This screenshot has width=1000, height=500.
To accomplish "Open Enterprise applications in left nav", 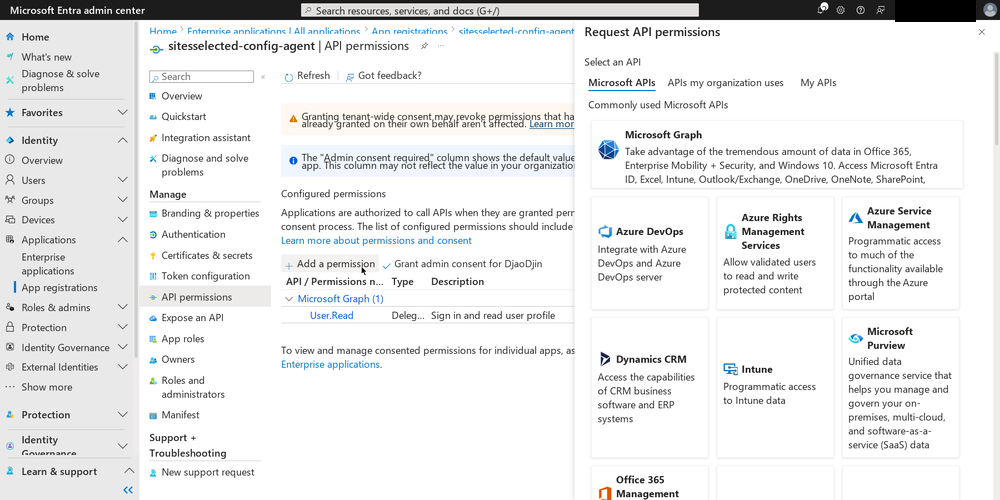I will [x=48, y=264].
